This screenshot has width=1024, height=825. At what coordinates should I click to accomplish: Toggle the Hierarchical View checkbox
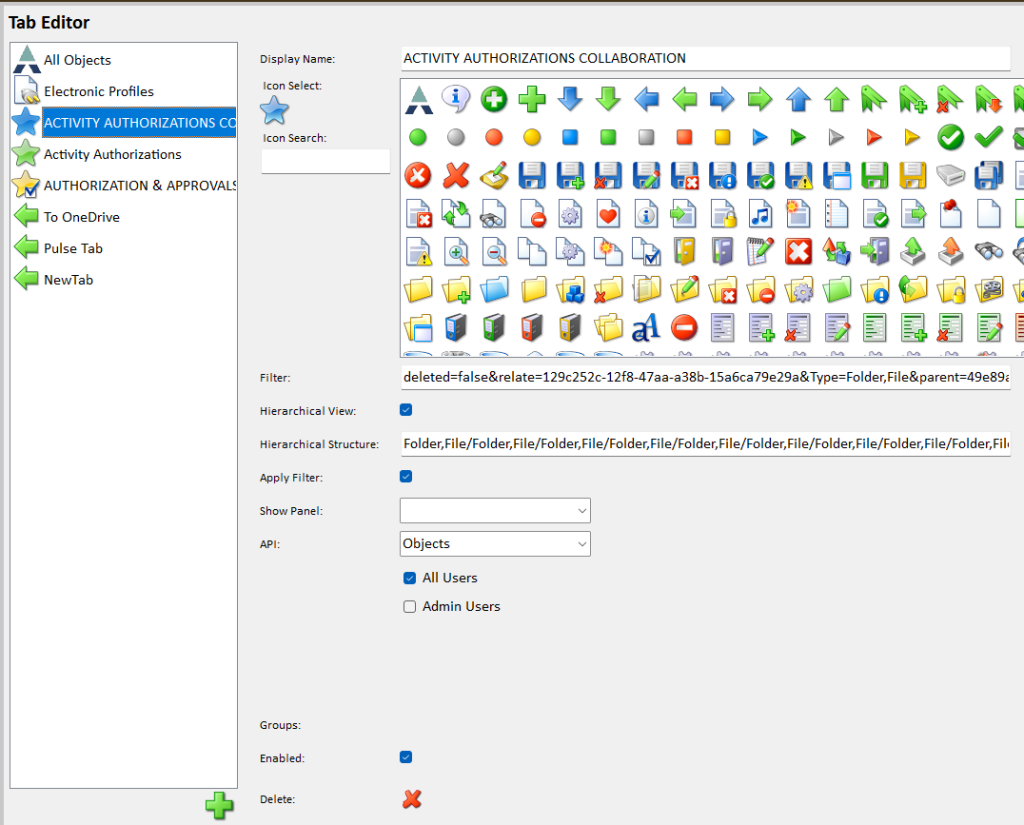pyautogui.click(x=406, y=410)
